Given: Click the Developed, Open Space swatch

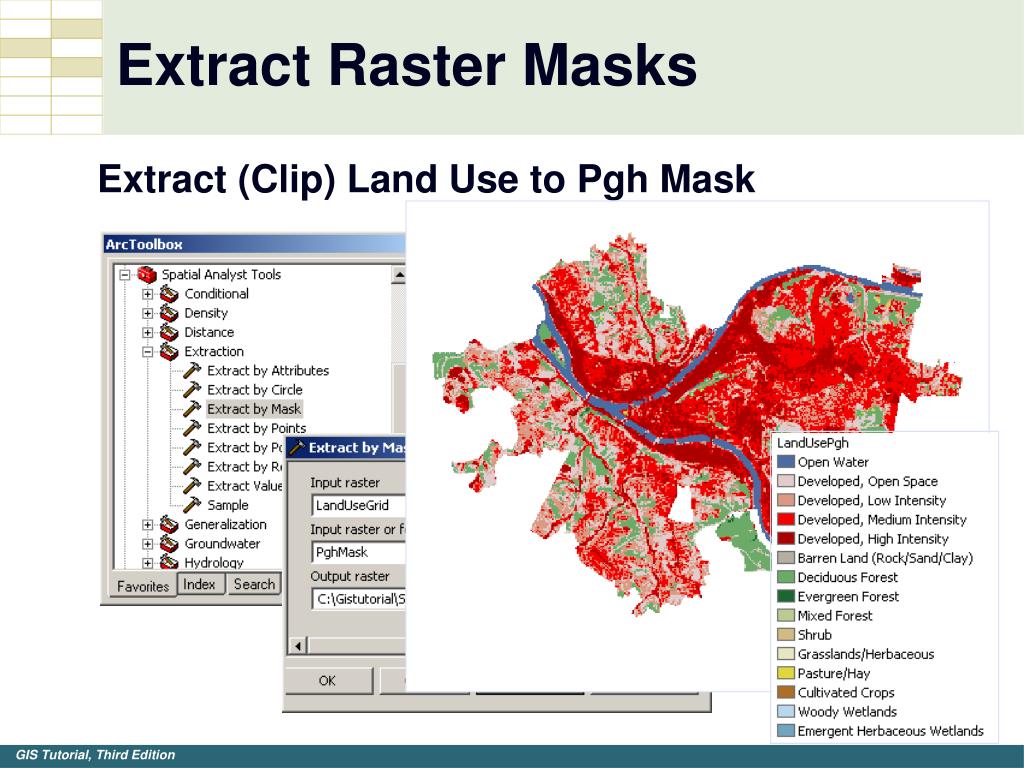Looking at the screenshot, I should 786,481.
